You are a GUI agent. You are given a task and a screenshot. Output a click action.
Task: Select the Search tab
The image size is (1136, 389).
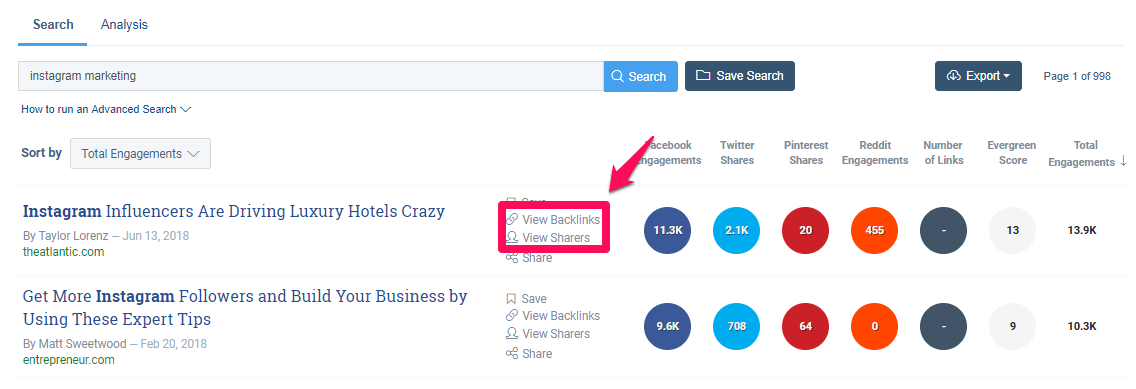click(x=53, y=25)
